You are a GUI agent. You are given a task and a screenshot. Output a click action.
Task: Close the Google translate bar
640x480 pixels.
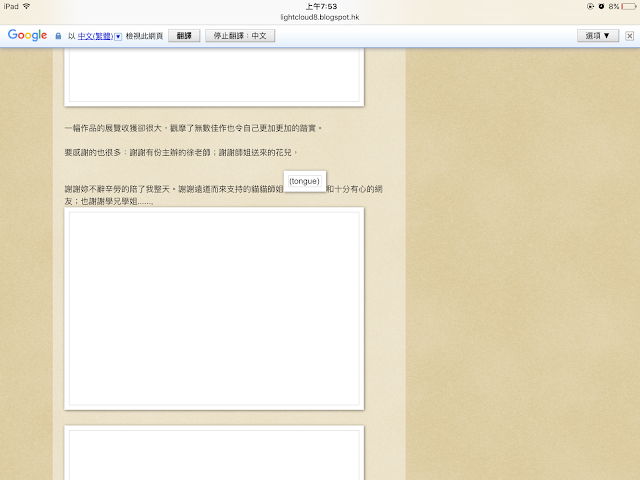tap(629, 36)
